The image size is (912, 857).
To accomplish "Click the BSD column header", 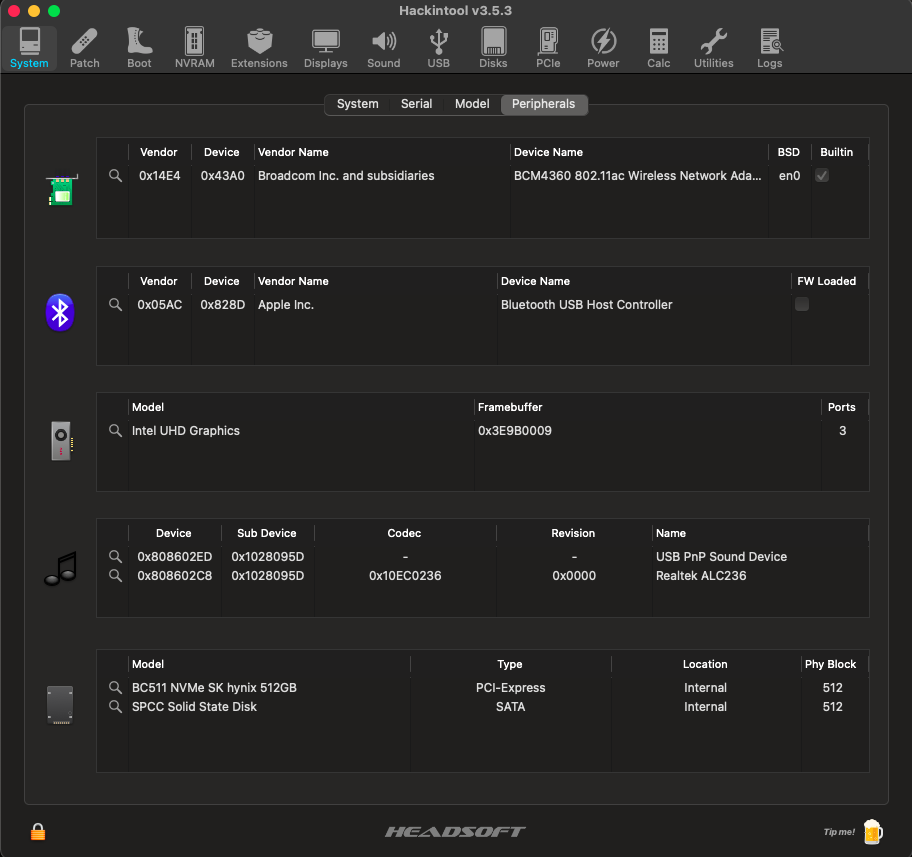I will (789, 152).
